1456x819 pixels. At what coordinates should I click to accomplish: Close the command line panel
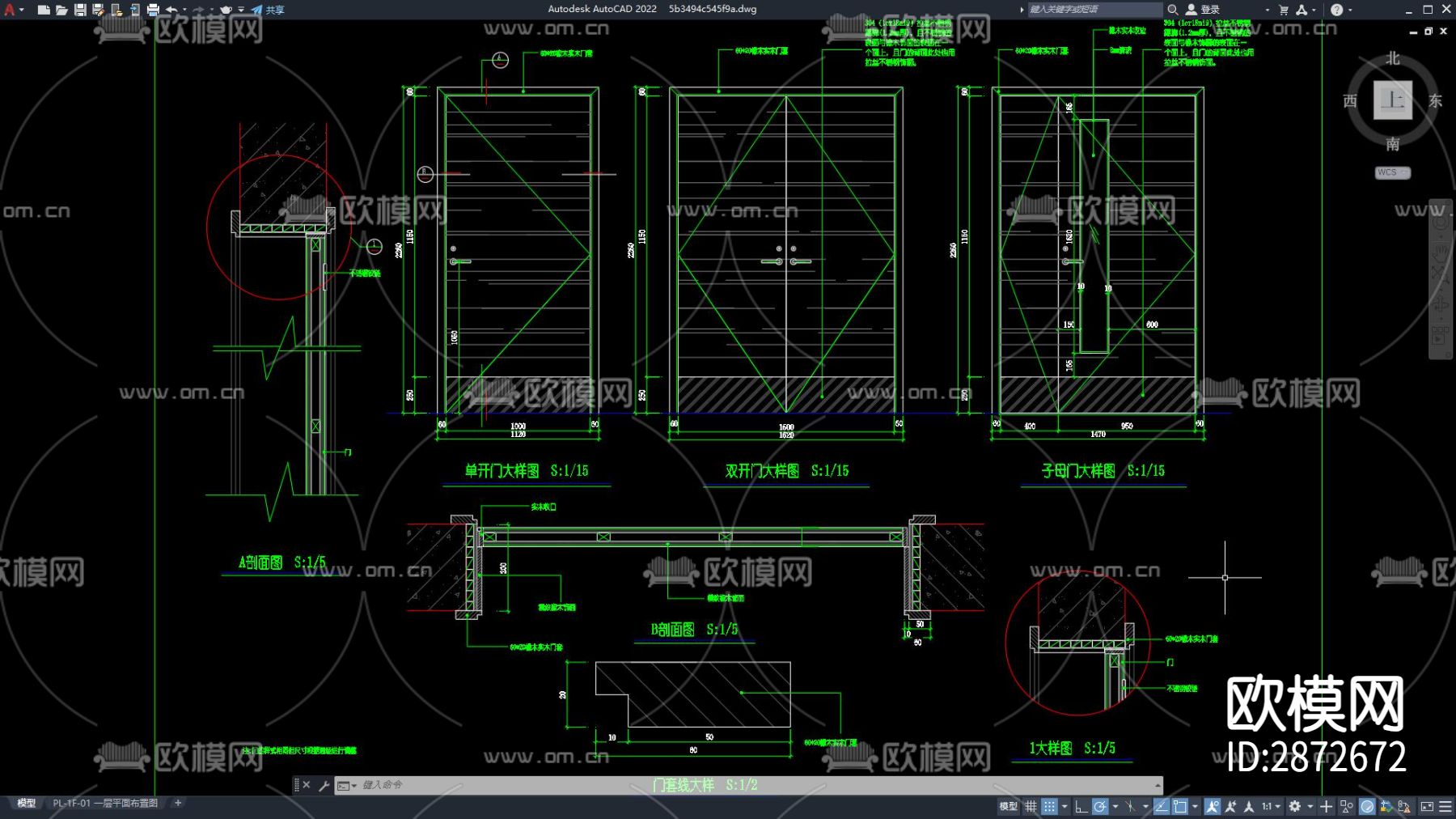pyautogui.click(x=307, y=785)
